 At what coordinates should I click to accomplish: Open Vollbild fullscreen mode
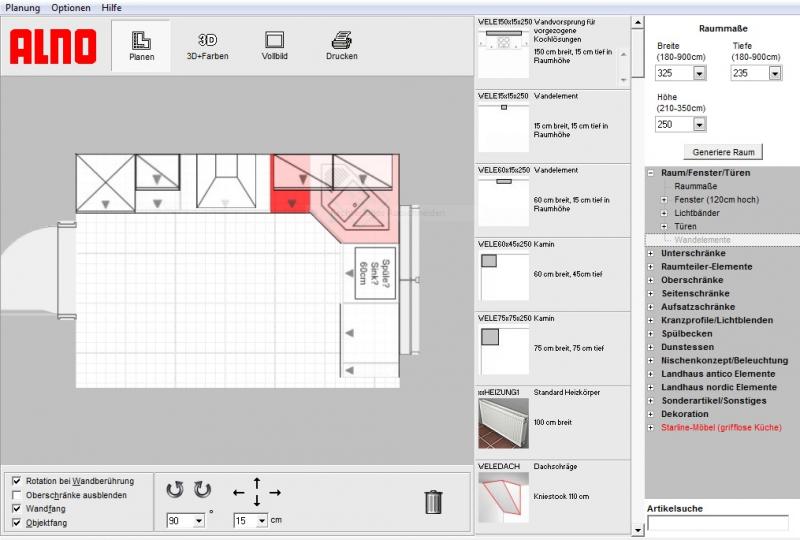click(x=274, y=41)
